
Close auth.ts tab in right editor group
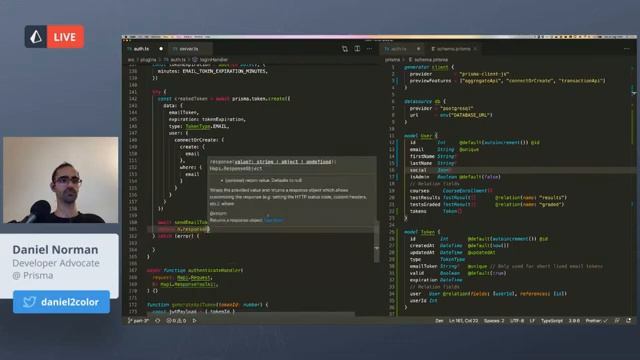point(418,49)
